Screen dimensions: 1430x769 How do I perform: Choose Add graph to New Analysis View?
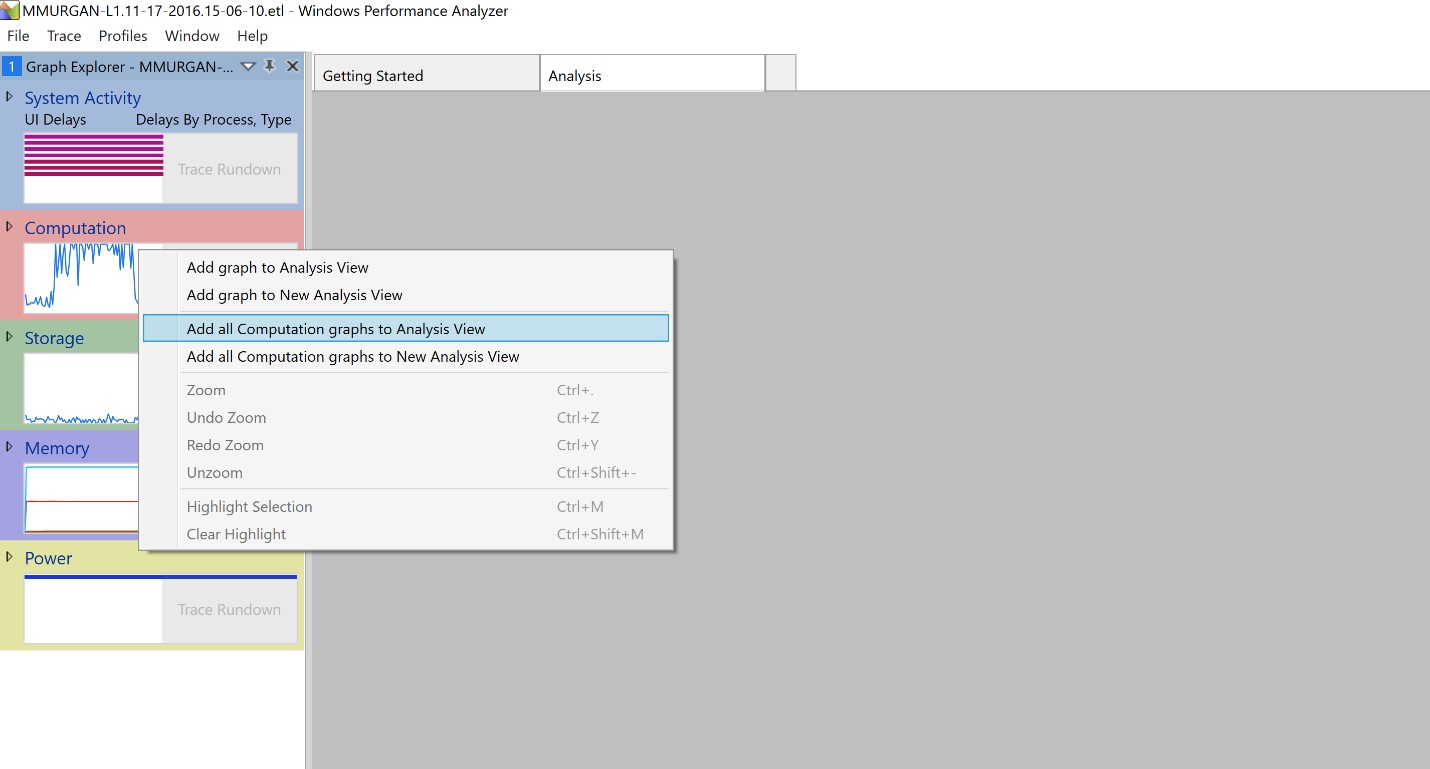point(406,295)
